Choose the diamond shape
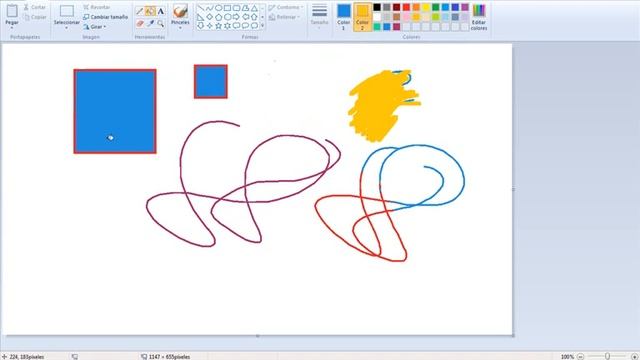 (x=209, y=17)
